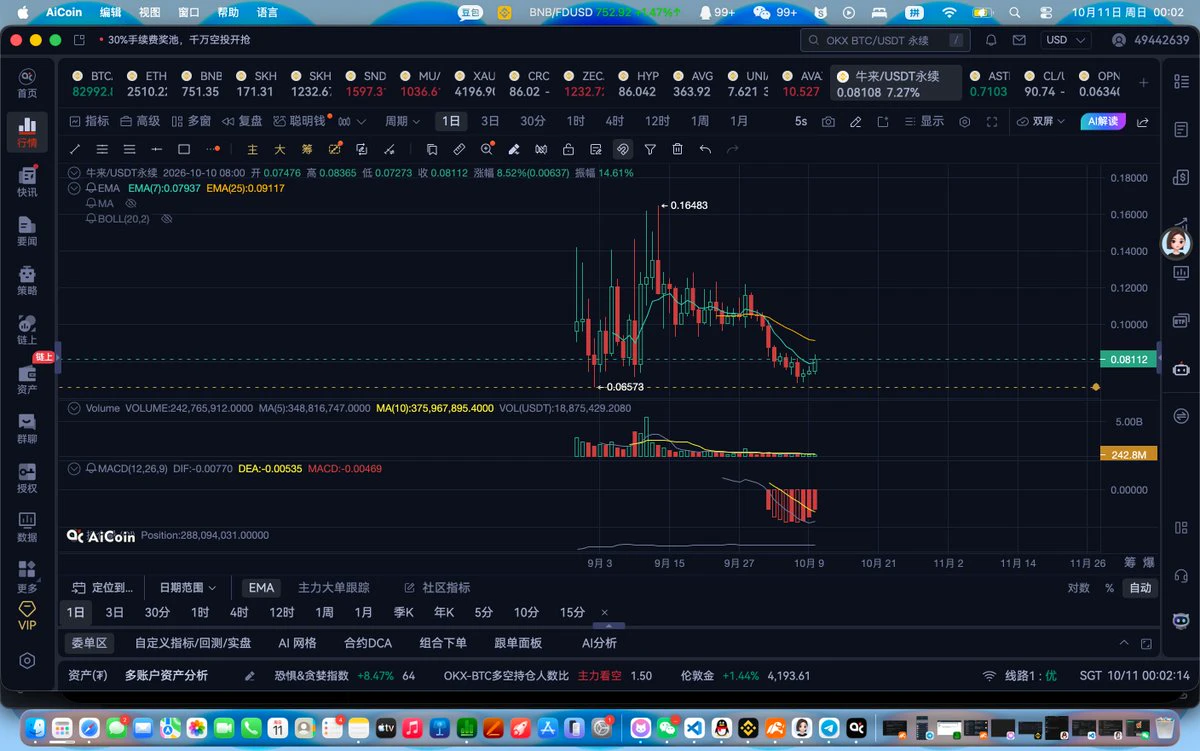Click the 复盘 replay button
The width and height of the screenshot is (1200, 751).
click(x=241, y=121)
